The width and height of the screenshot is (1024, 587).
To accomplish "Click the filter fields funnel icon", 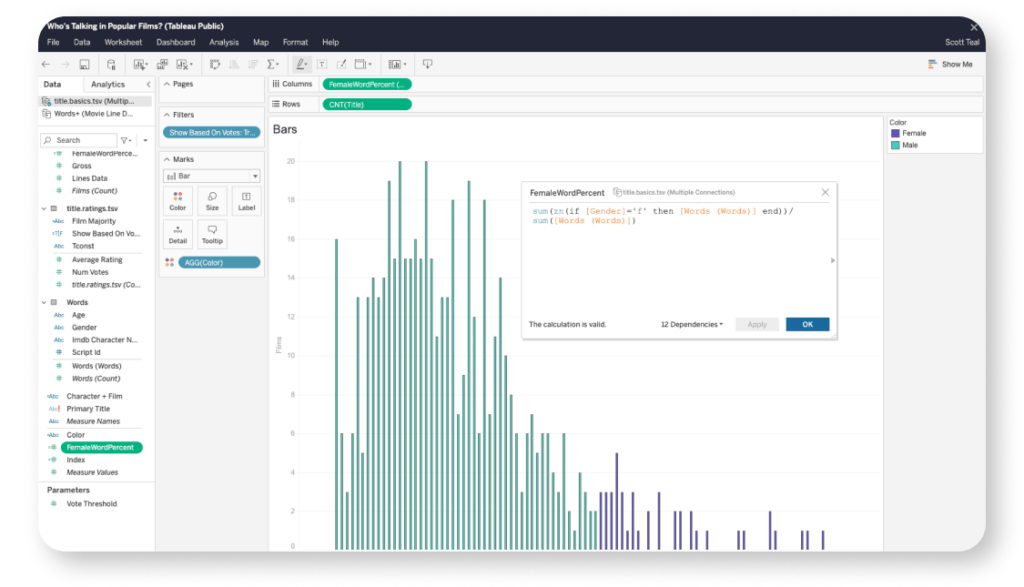I will 126,140.
